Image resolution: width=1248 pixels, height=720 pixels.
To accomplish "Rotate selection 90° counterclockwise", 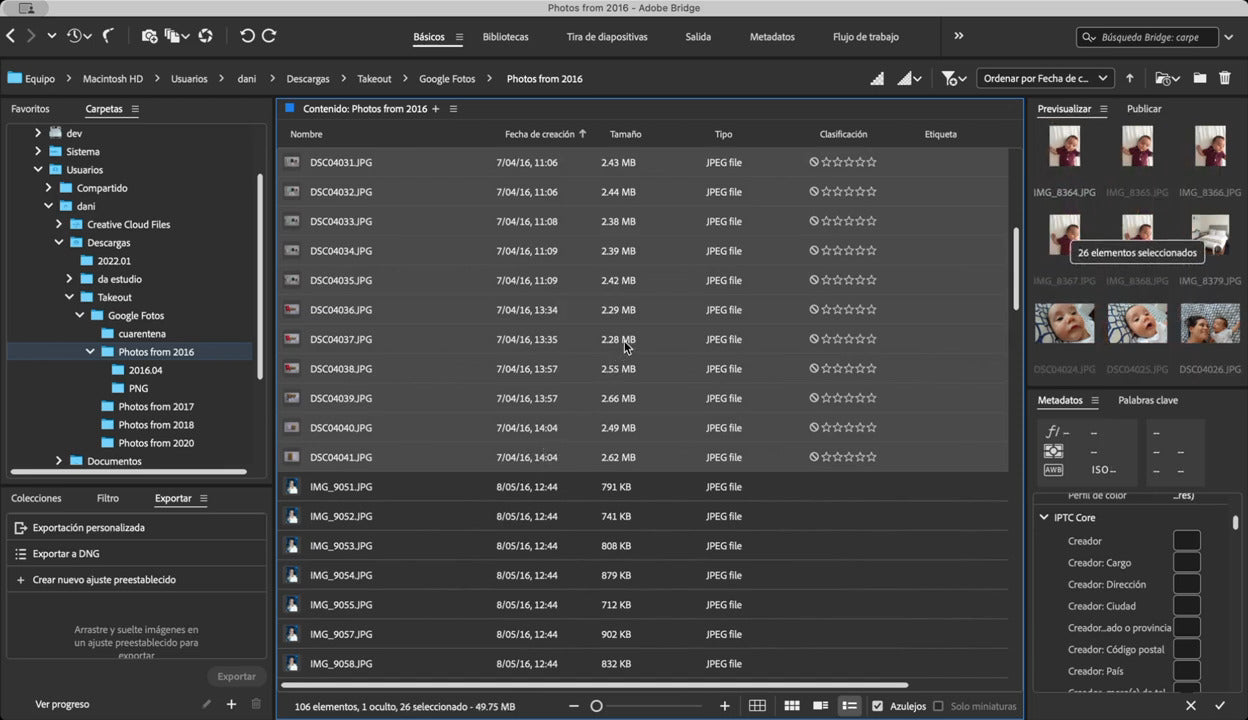I will (247, 36).
